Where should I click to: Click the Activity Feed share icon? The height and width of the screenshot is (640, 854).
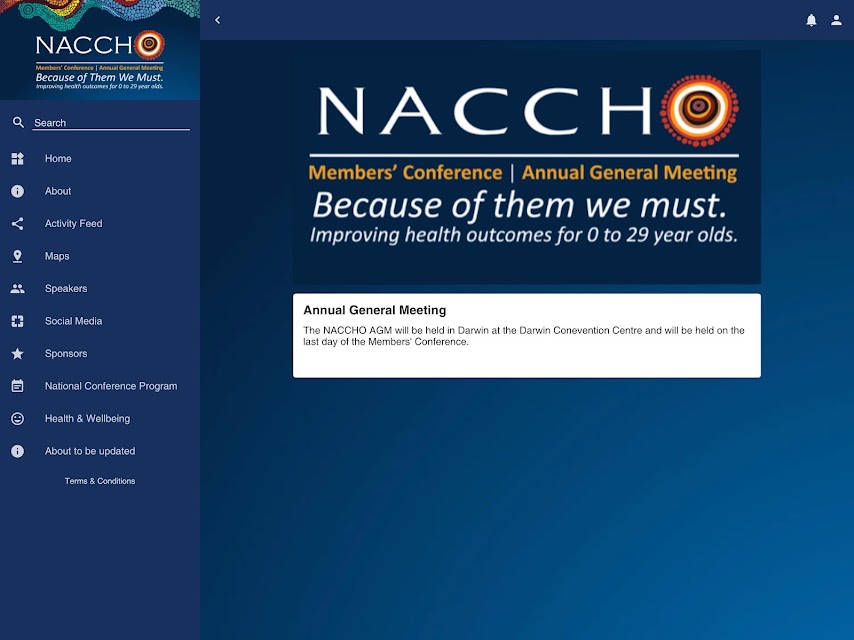pos(17,223)
